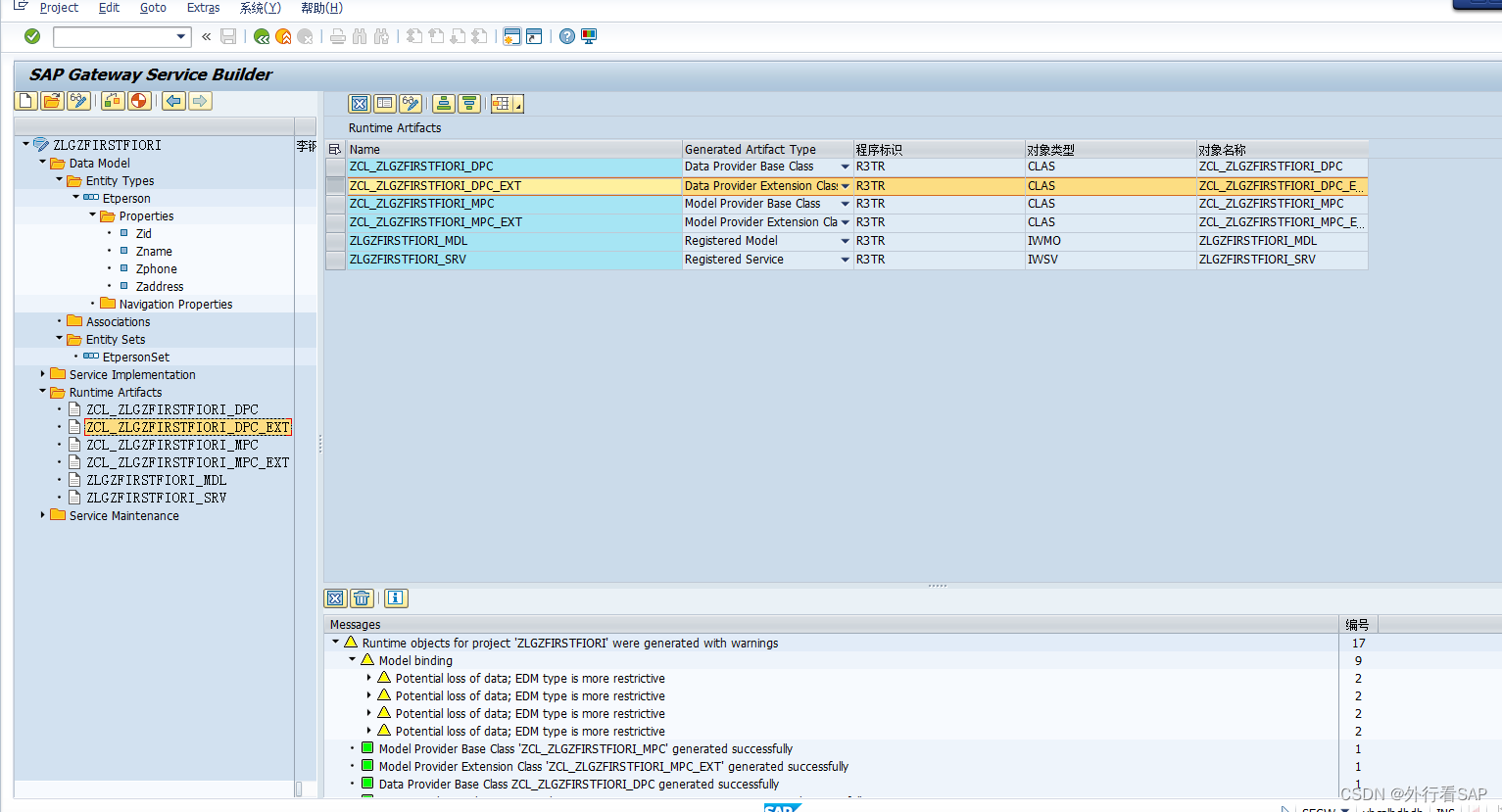This screenshot has height=812, width=1502.
Task: Open the Help question mark icon
Action: (x=567, y=36)
